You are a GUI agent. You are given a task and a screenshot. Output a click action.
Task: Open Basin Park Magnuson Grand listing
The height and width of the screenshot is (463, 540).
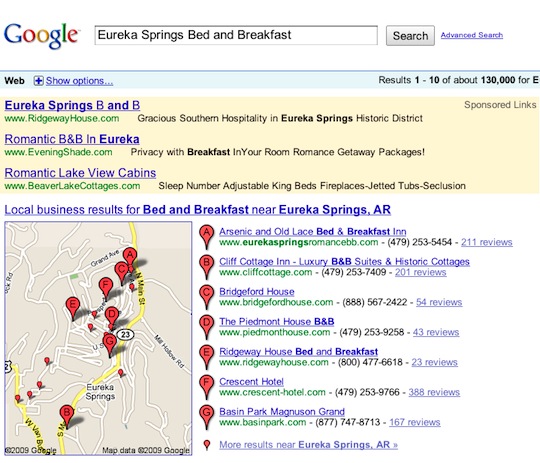(x=282, y=411)
